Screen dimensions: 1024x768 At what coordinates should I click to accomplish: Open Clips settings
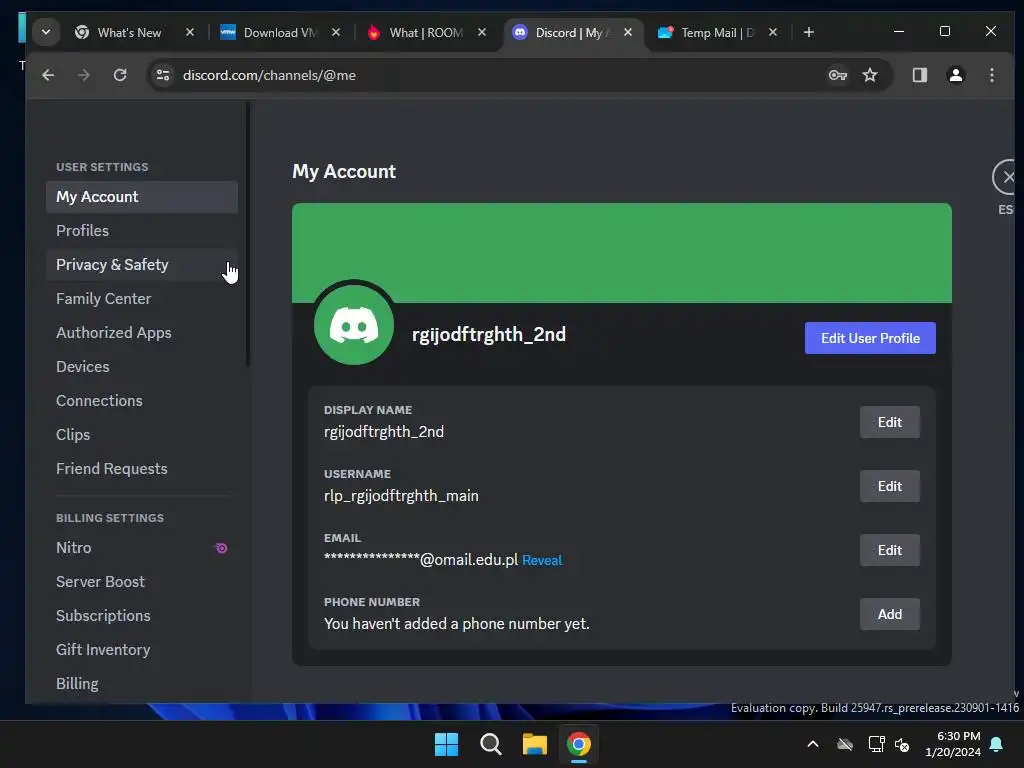(142, 434)
